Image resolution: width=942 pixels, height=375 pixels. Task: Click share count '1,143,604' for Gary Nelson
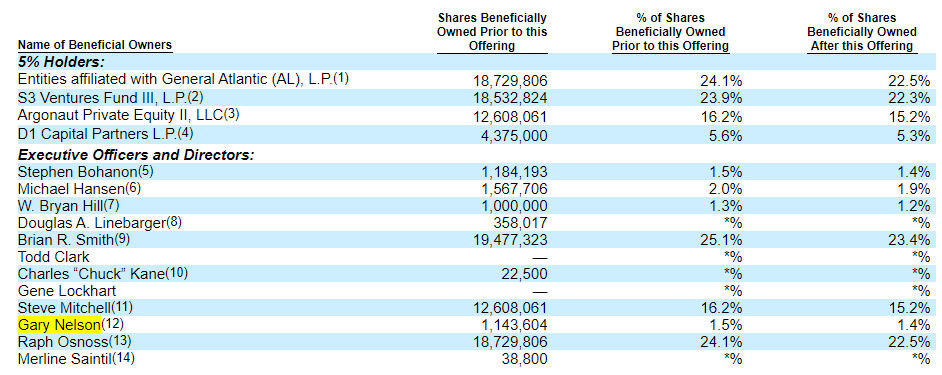(514, 325)
